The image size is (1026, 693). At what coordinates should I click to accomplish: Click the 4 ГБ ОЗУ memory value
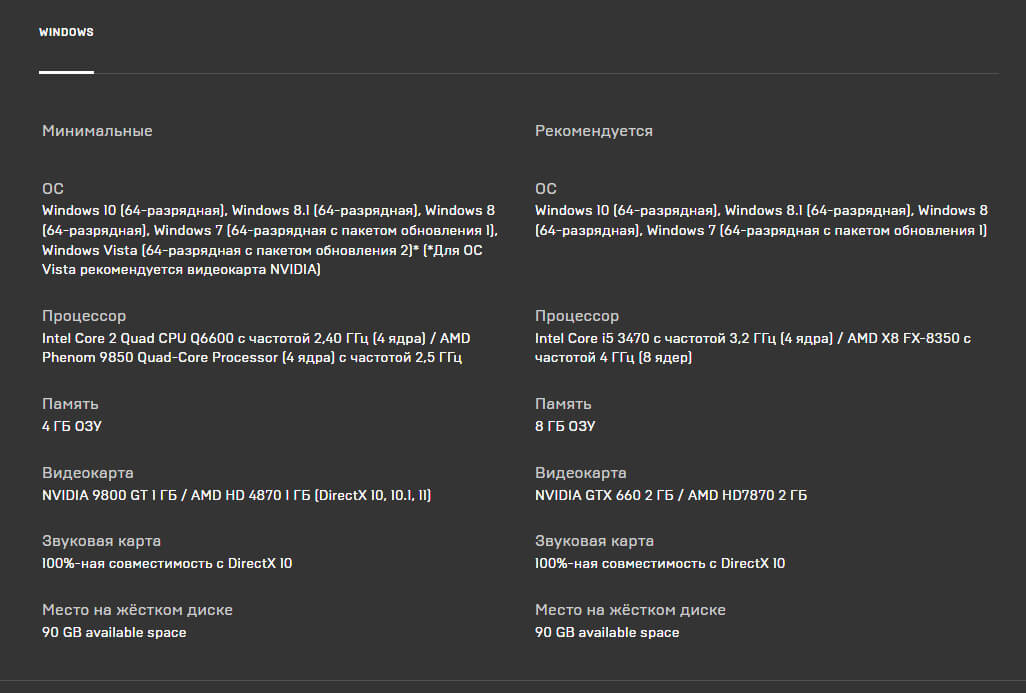[72, 426]
